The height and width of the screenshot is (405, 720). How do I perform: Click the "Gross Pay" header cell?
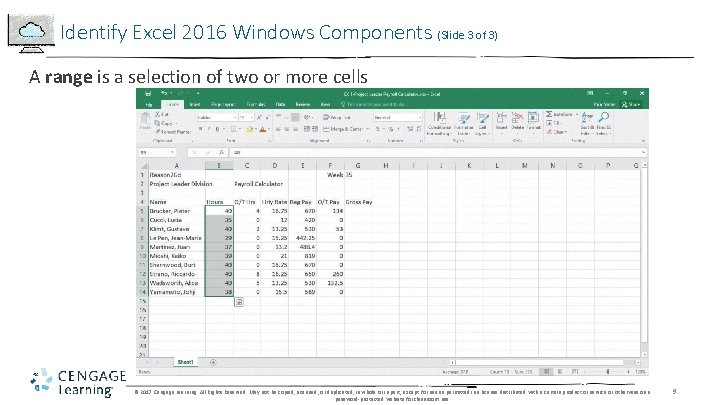click(x=359, y=202)
